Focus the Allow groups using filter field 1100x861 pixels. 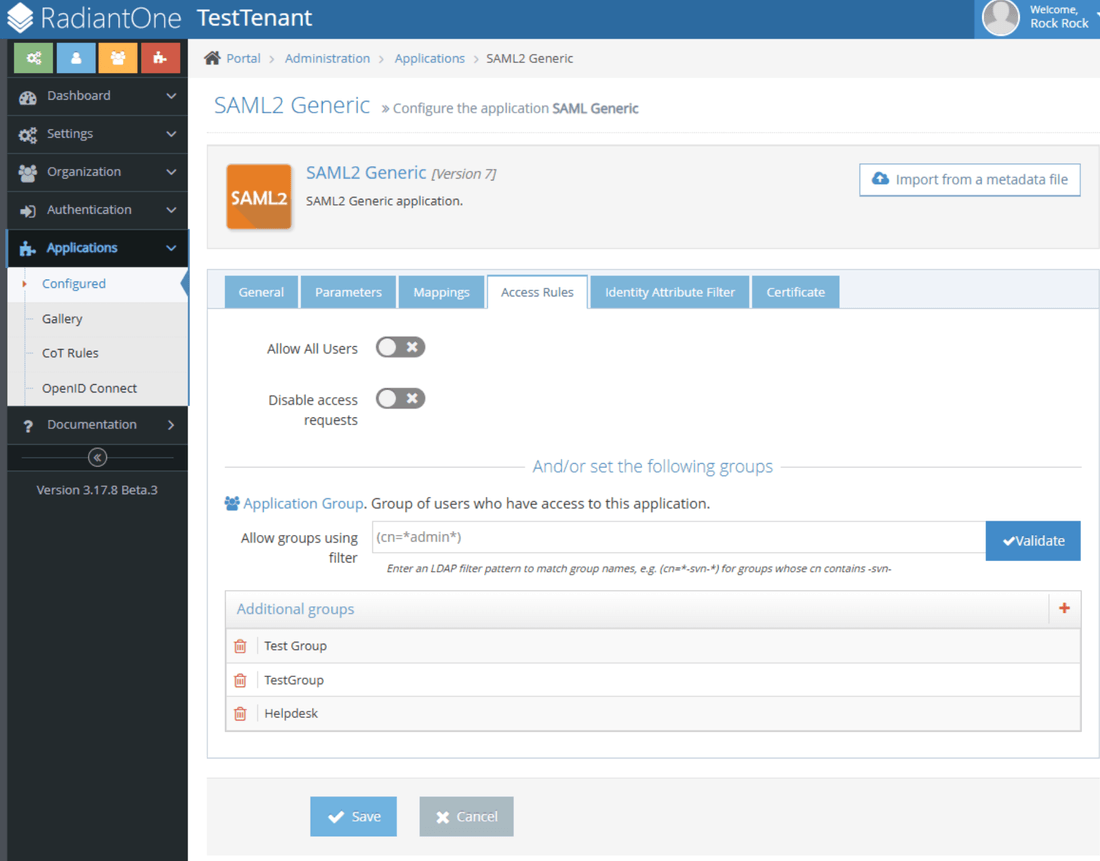pyautogui.click(x=678, y=537)
